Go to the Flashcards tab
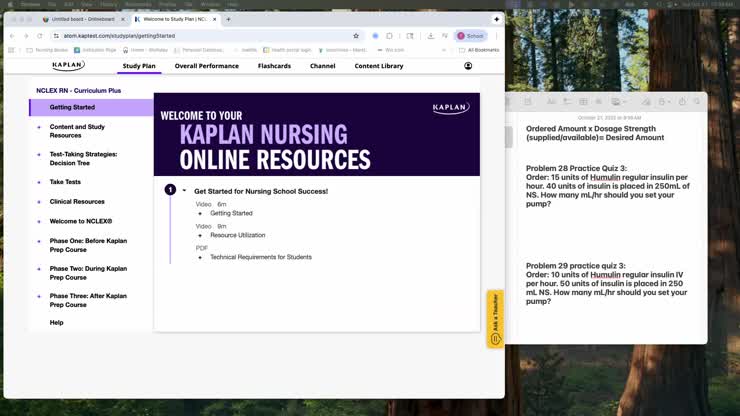This screenshot has height=416, width=740. [274, 66]
